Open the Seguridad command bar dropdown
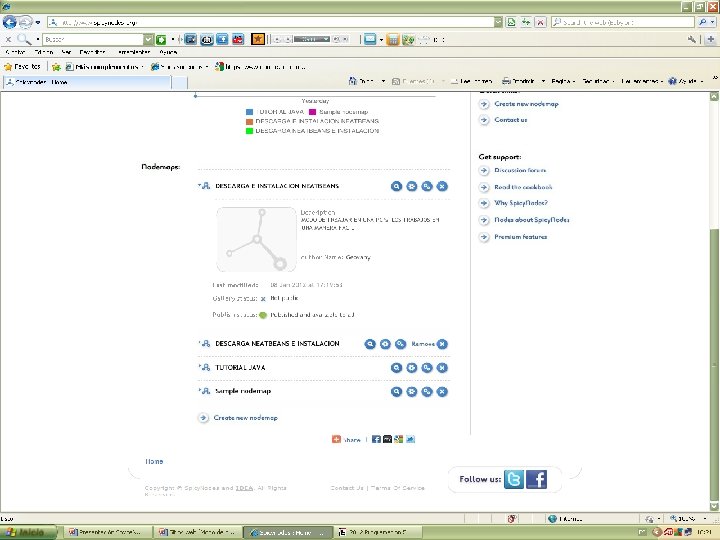This screenshot has height=540, width=720. tap(598, 81)
